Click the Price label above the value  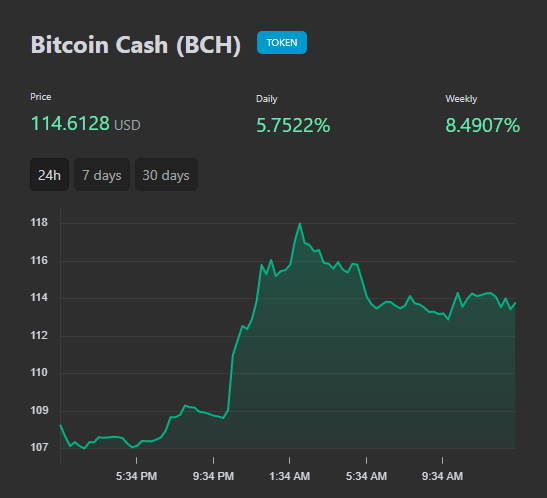(x=40, y=97)
